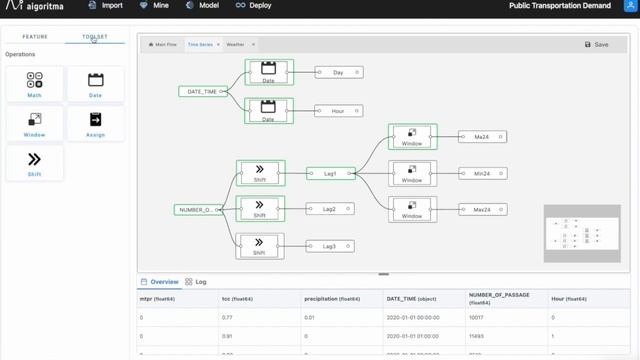Open the Mine menu
640x360 pixels.
pos(154,5)
